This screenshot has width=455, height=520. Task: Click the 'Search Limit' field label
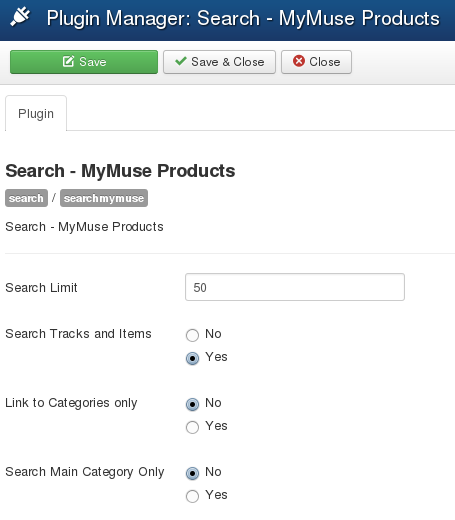(41, 288)
